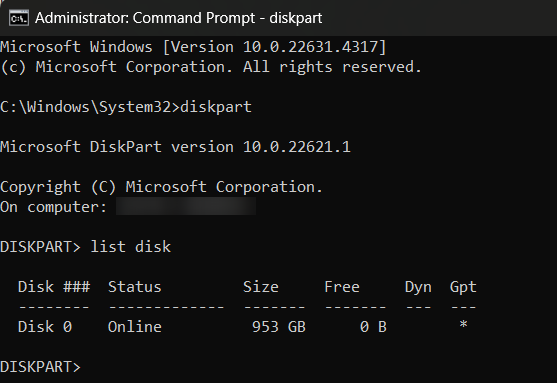Click the 'Gpt' column header
Screen dimensions: 557x383
click(x=463, y=287)
